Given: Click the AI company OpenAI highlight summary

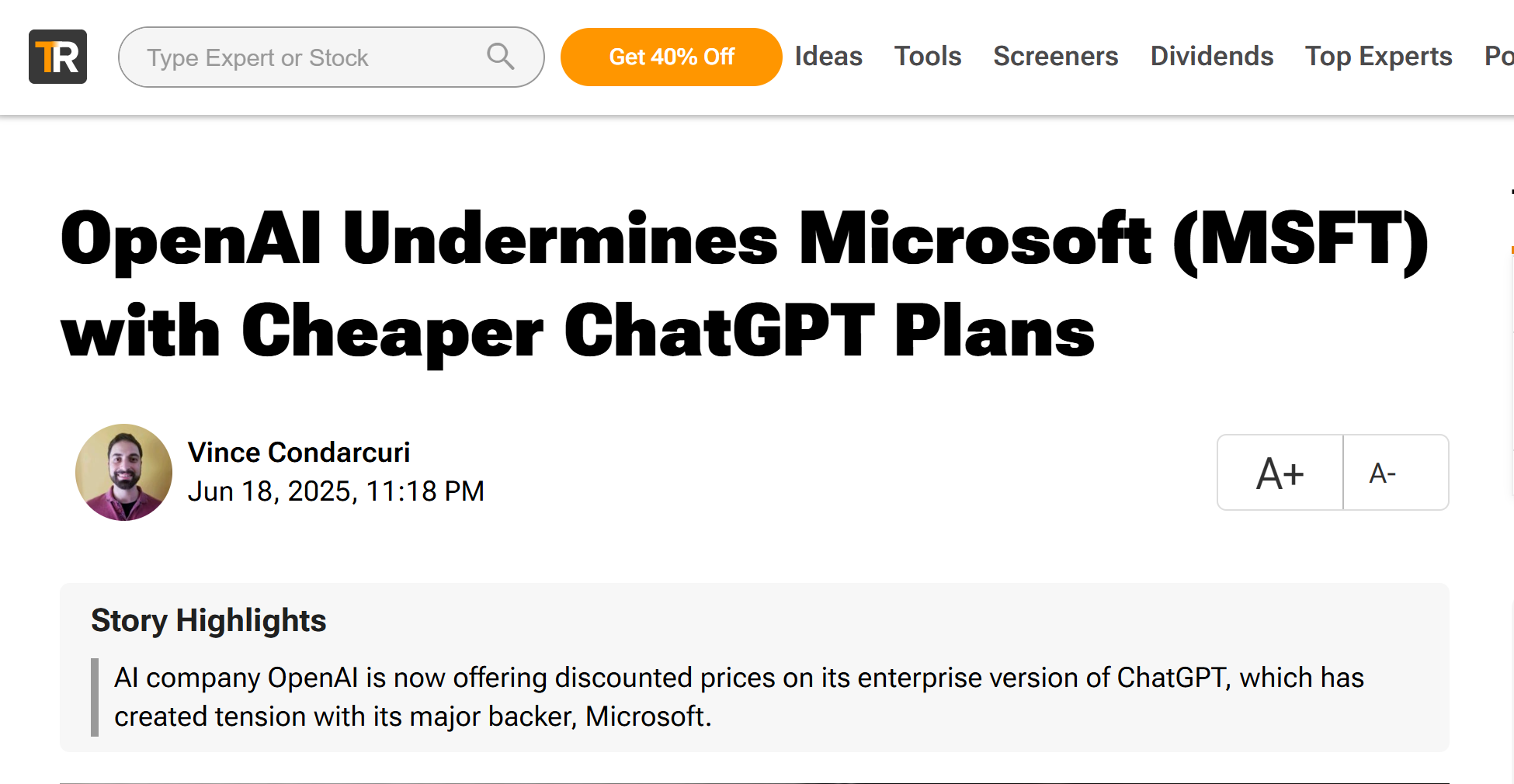Looking at the screenshot, I should tap(738, 697).
